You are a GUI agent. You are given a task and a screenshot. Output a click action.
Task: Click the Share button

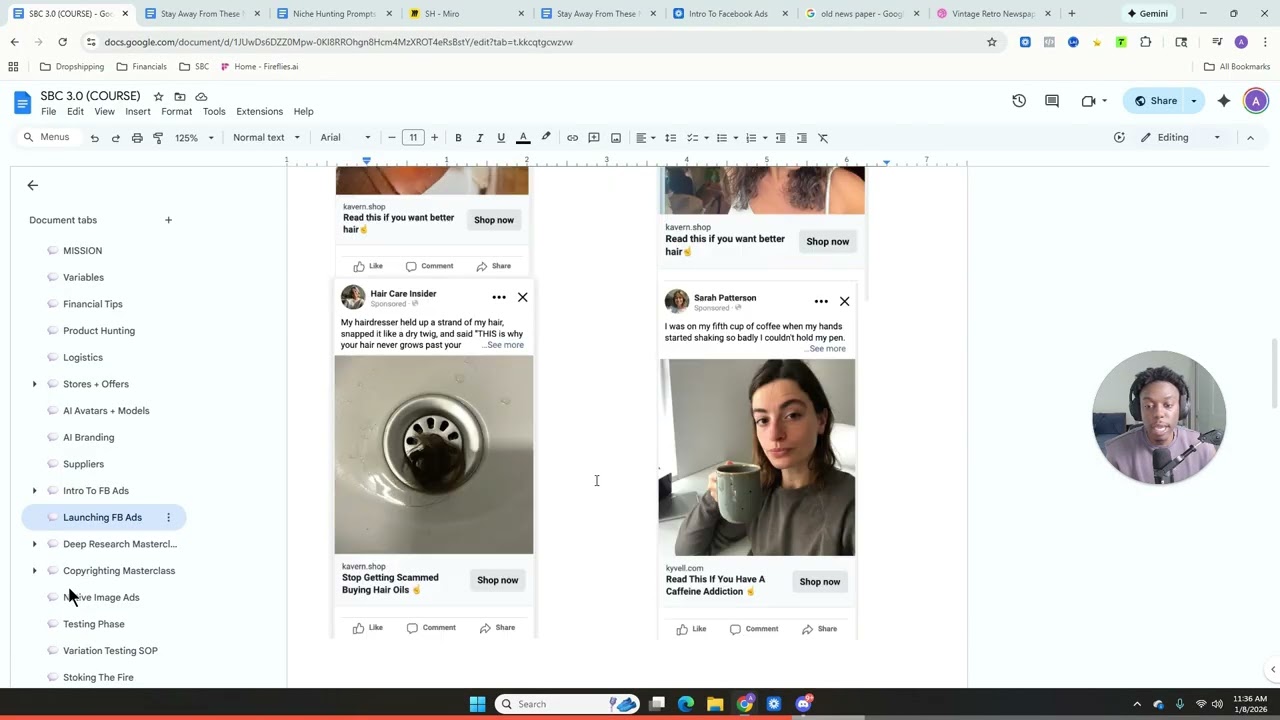tap(1155, 101)
